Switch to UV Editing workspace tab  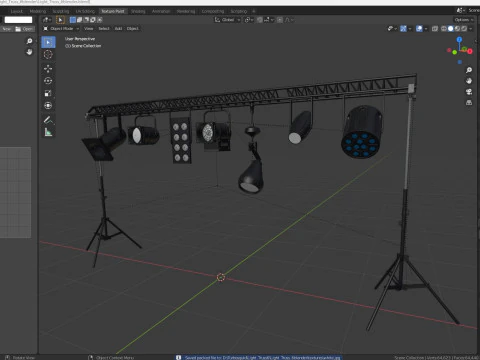click(x=85, y=11)
